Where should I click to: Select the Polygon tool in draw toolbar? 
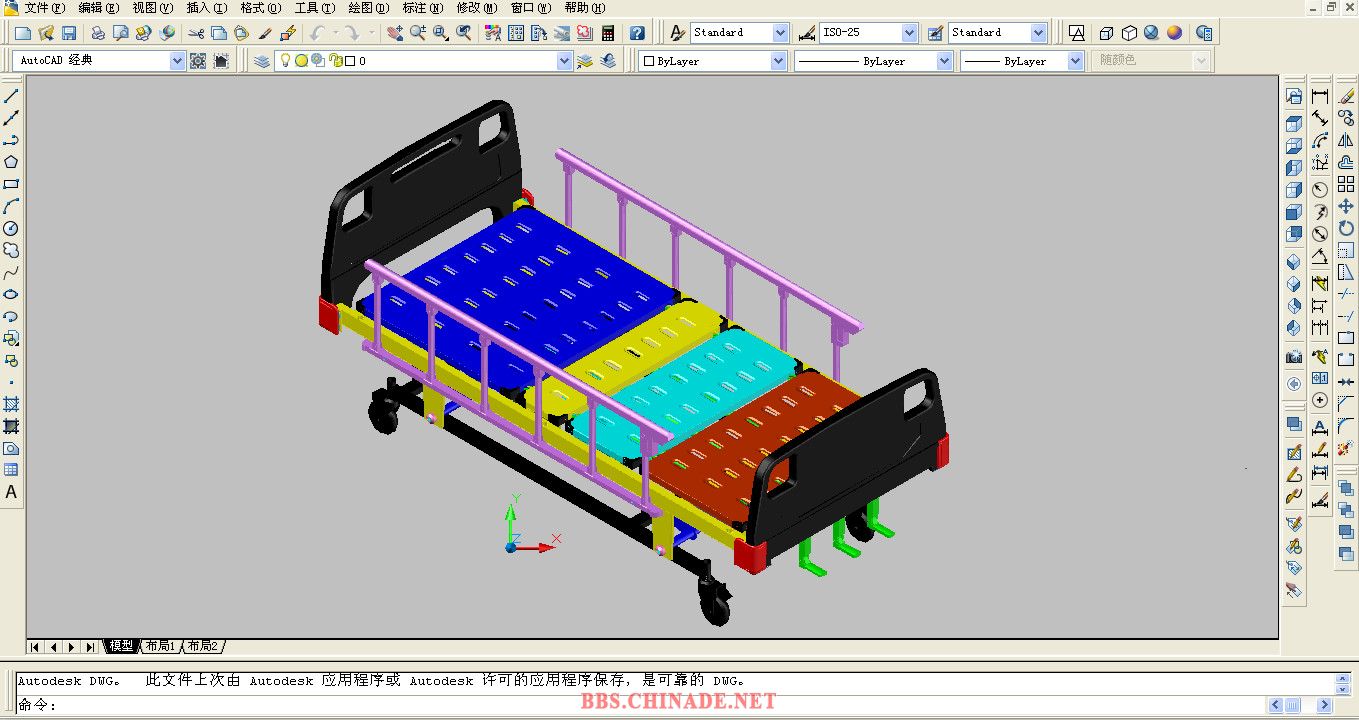point(11,162)
